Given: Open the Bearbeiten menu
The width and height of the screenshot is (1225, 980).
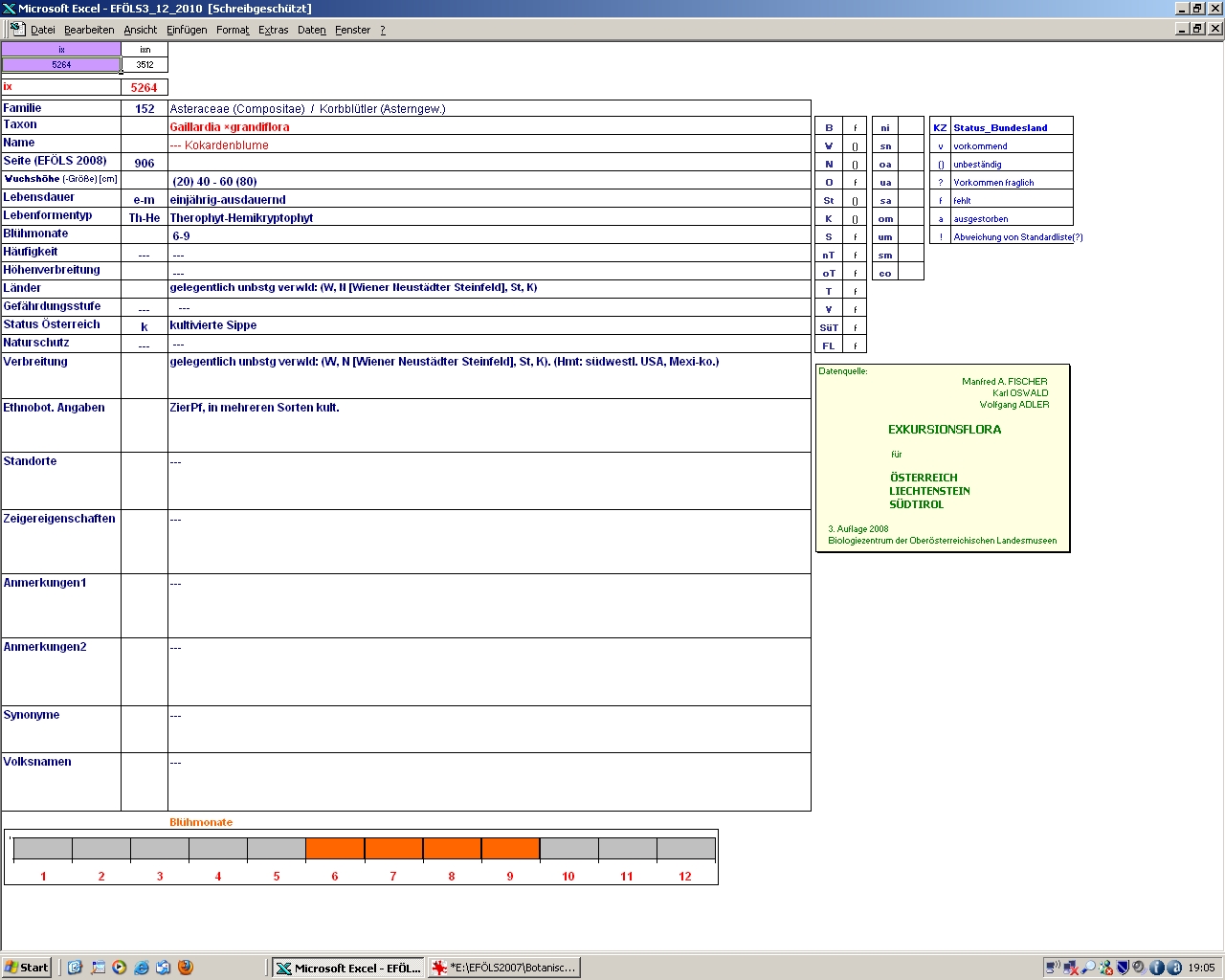Looking at the screenshot, I should pyautogui.click(x=89, y=30).
